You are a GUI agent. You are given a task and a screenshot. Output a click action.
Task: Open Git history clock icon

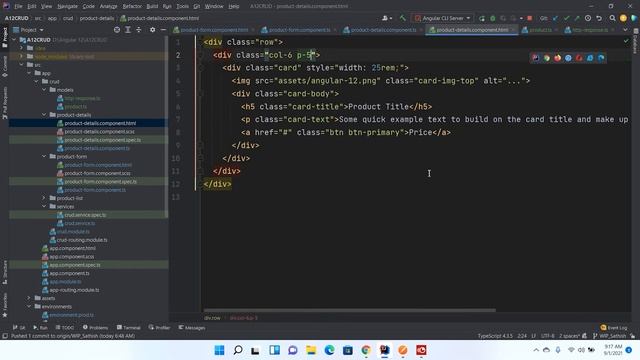(588, 18)
